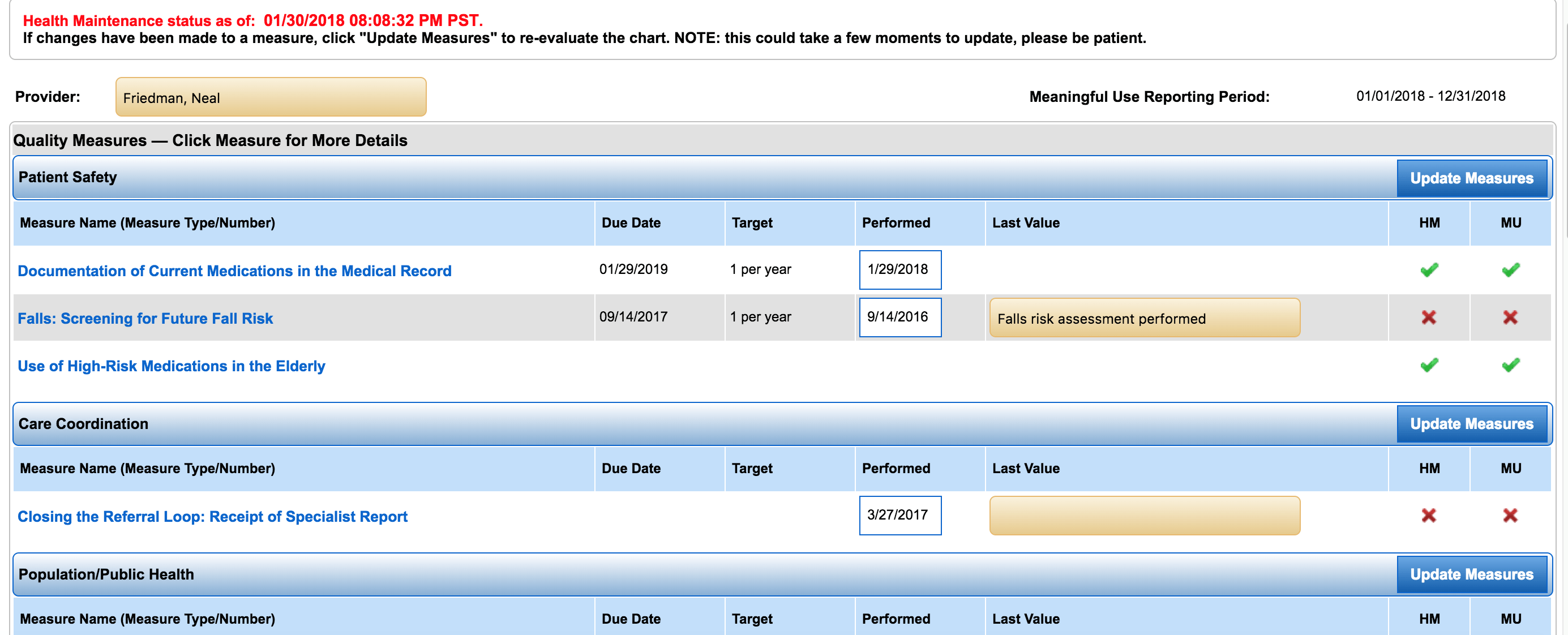This screenshot has height=635, width=1568.
Task: Open Closing the Referral Loop measure link
Action: coord(212,516)
